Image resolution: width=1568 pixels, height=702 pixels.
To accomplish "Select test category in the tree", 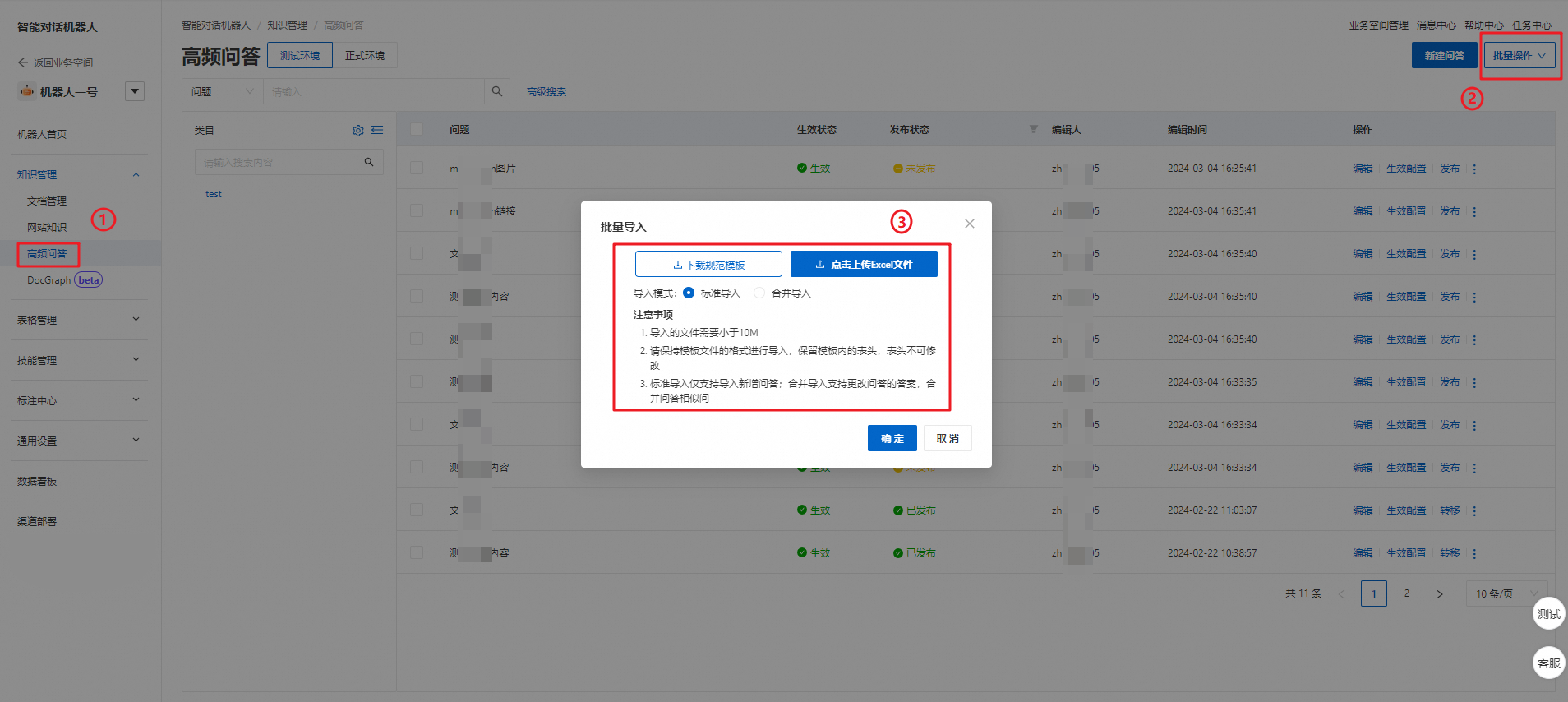I will 214,194.
